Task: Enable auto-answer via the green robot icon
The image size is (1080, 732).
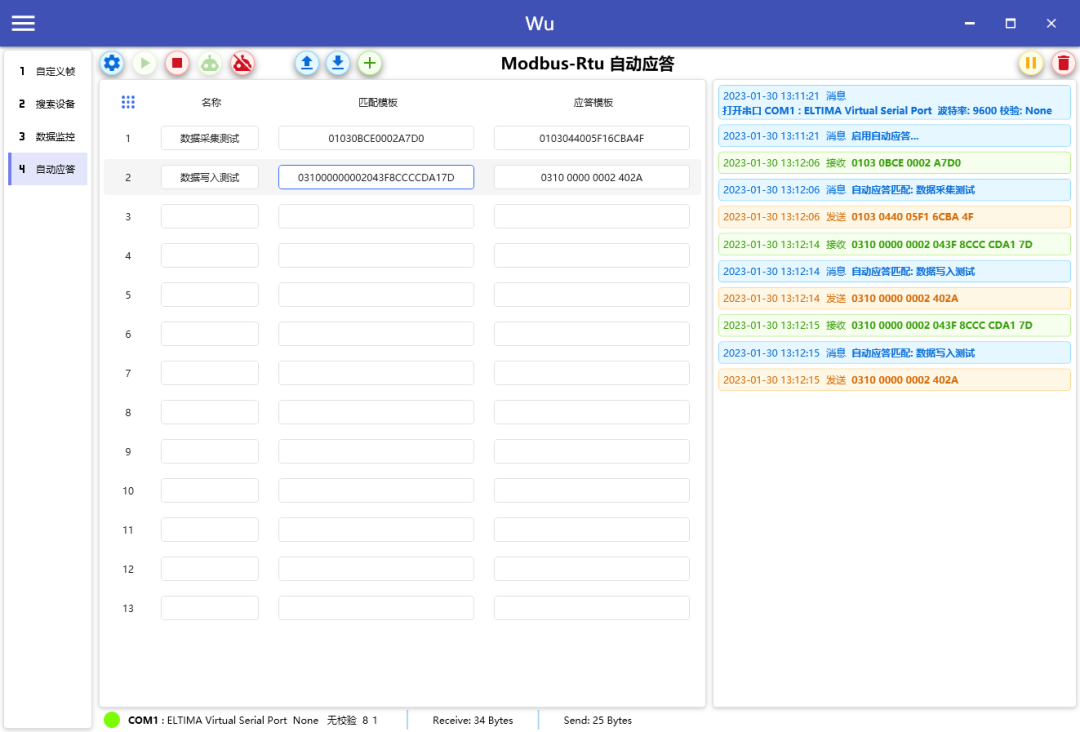Action: pos(209,63)
